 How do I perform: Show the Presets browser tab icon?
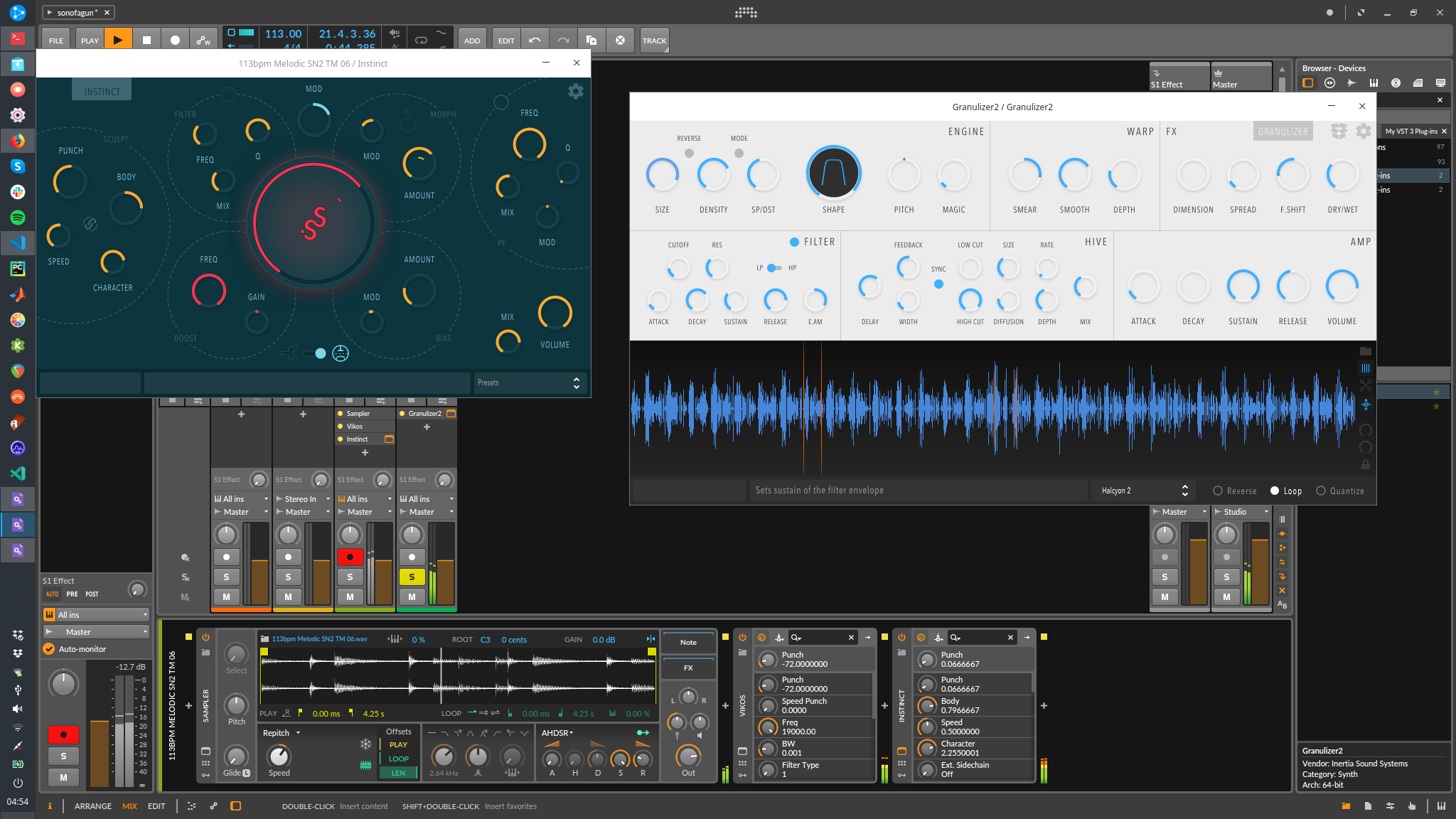click(x=1329, y=83)
